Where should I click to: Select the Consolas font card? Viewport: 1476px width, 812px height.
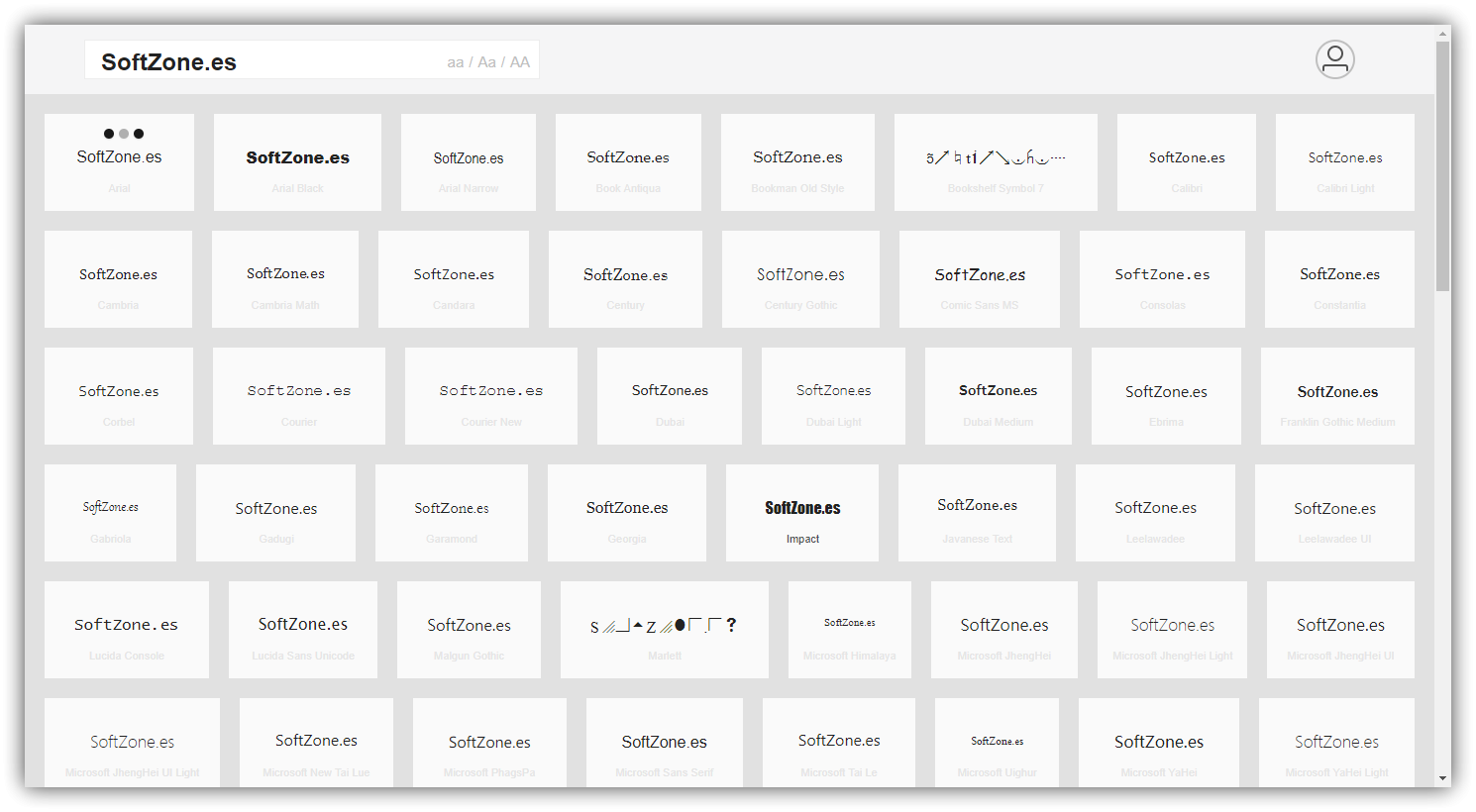coord(1162,279)
